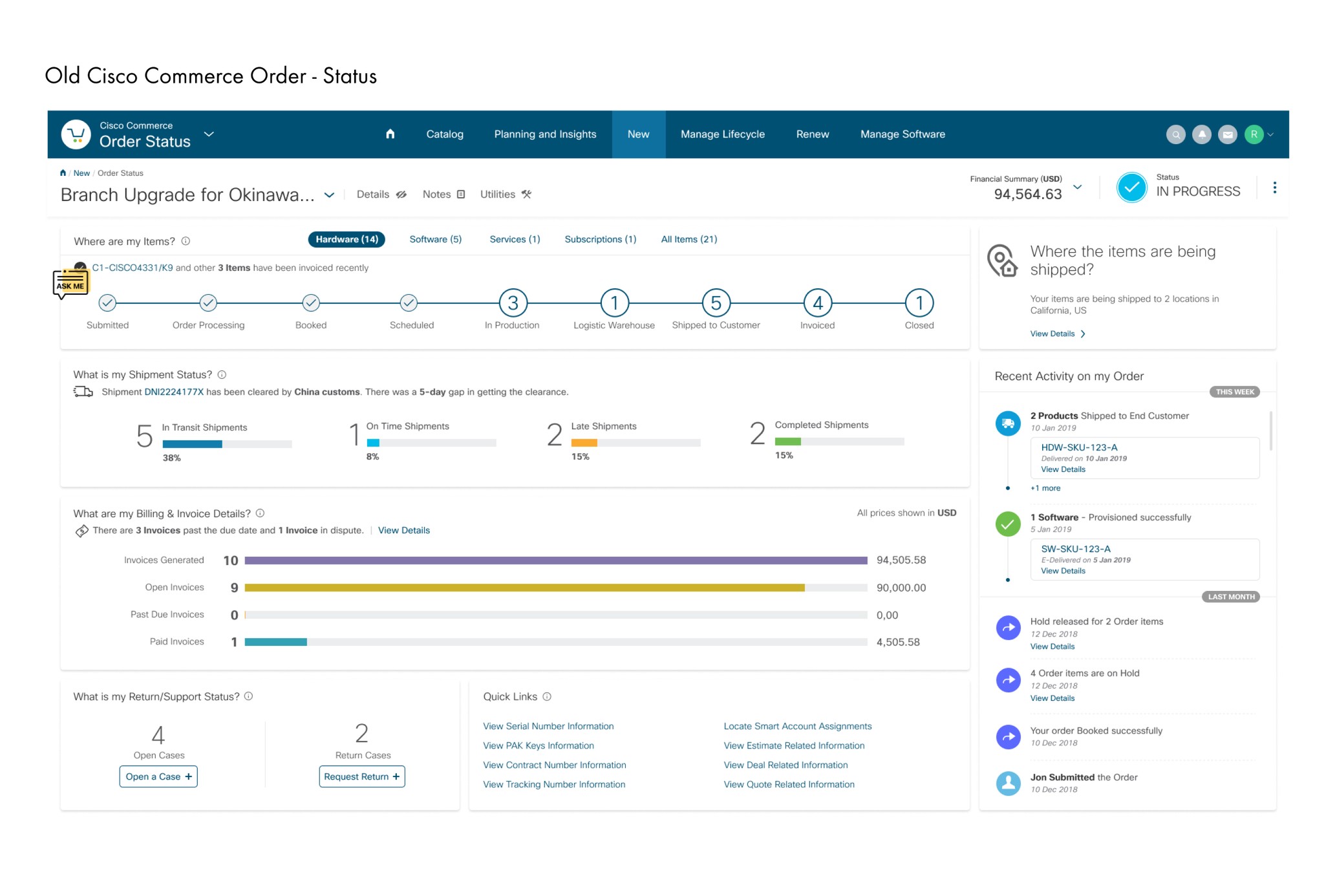The height and width of the screenshot is (896, 1324).
Task: Click the Open a Case button
Action: pyautogui.click(x=158, y=776)
